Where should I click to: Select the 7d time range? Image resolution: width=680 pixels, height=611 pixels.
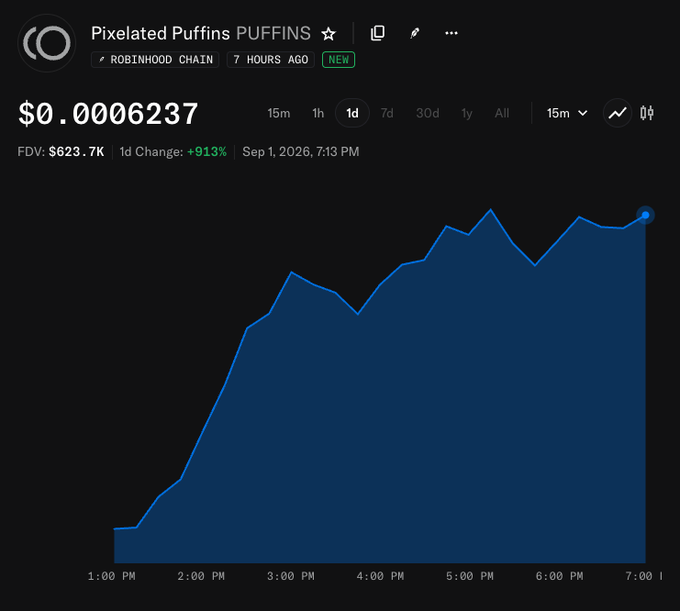click(x=387, y=113)
